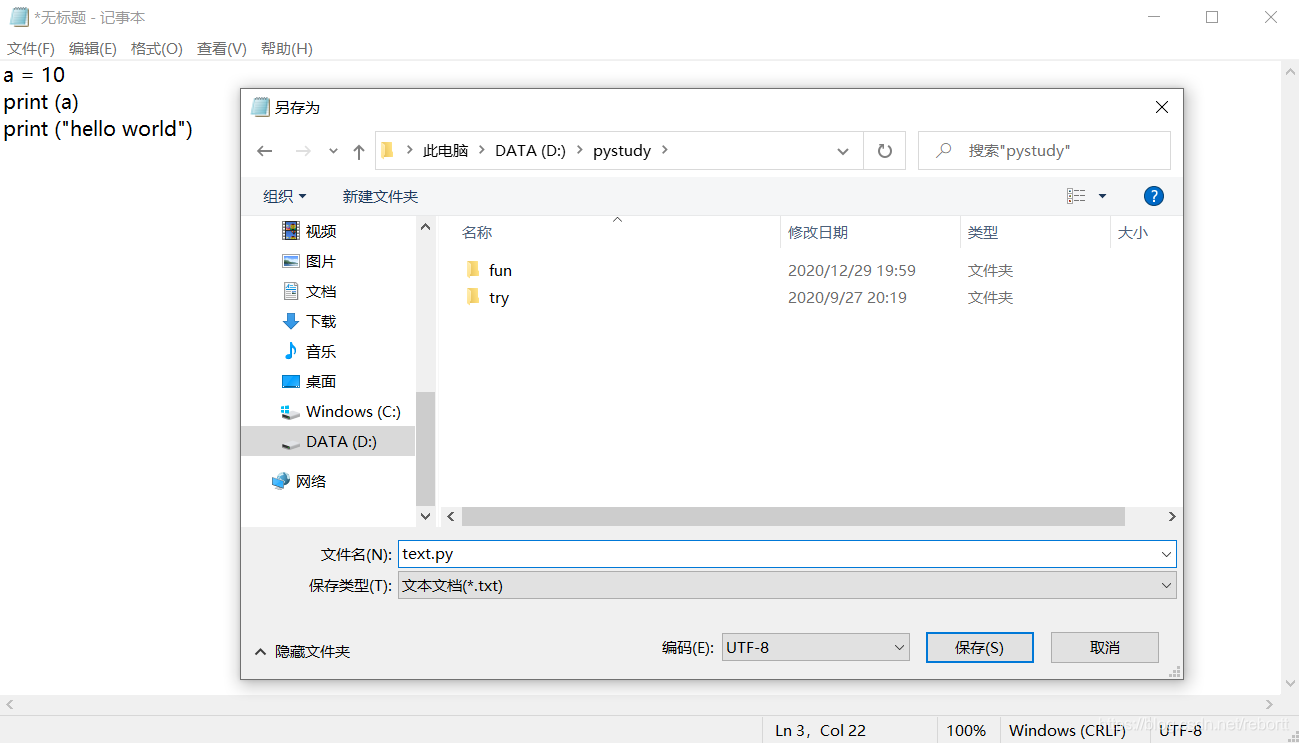Click Windows (CRLF) in status bar
The height and width of the screenshot is (743, 1299).
[1067, 730]
